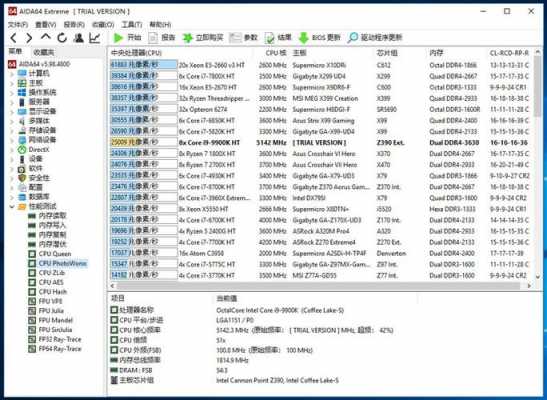547x400 pixels.
Task: Select the 内存复制 memory copy benchmark
Action: [47, 235]
